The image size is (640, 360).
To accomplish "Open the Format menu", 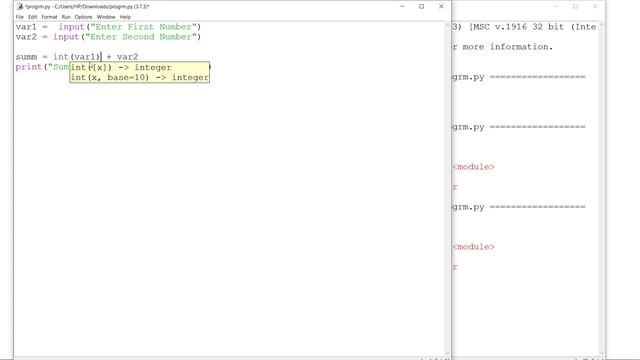I will pyautogui.click(x=49, y=17).
